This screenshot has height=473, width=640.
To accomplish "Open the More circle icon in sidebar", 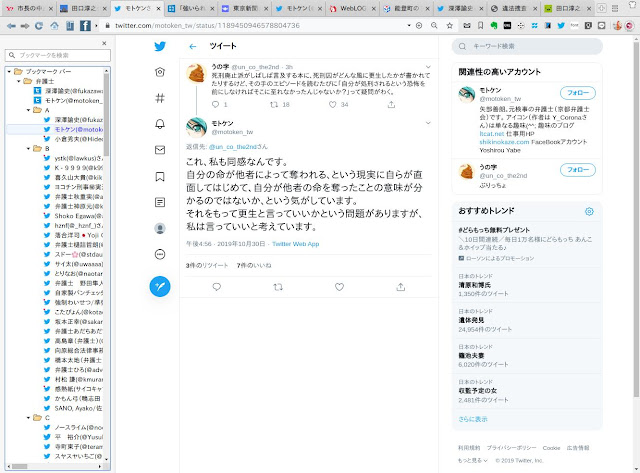I will [160, 254].
